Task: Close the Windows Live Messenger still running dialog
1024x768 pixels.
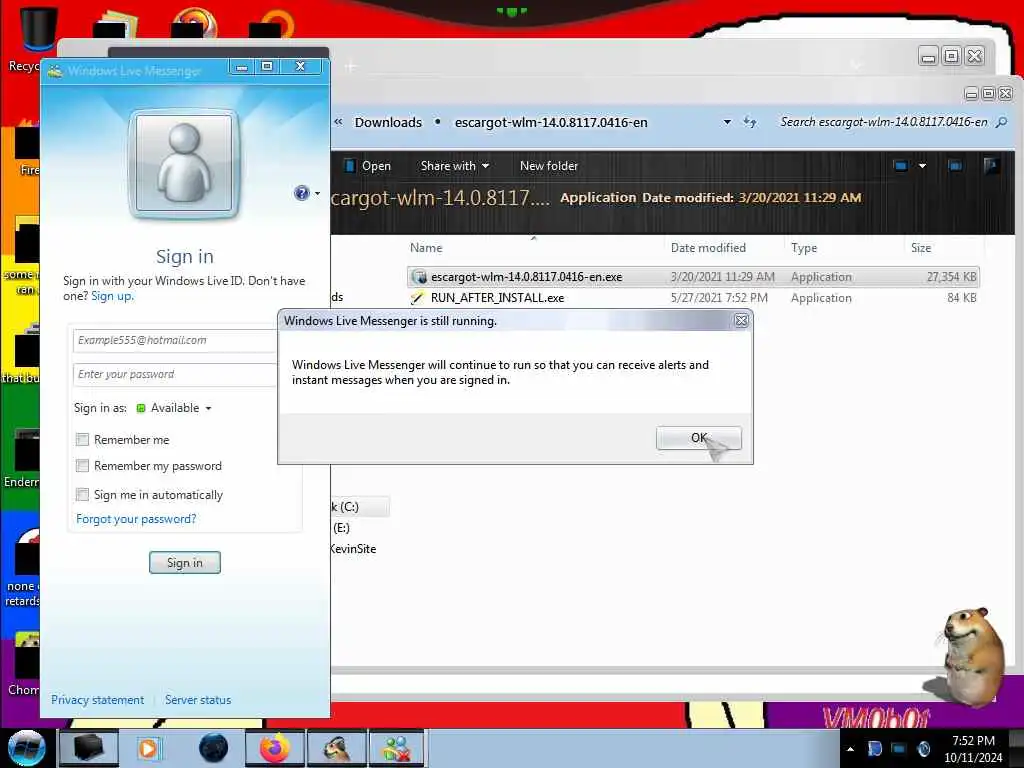Action: point(741,321)
